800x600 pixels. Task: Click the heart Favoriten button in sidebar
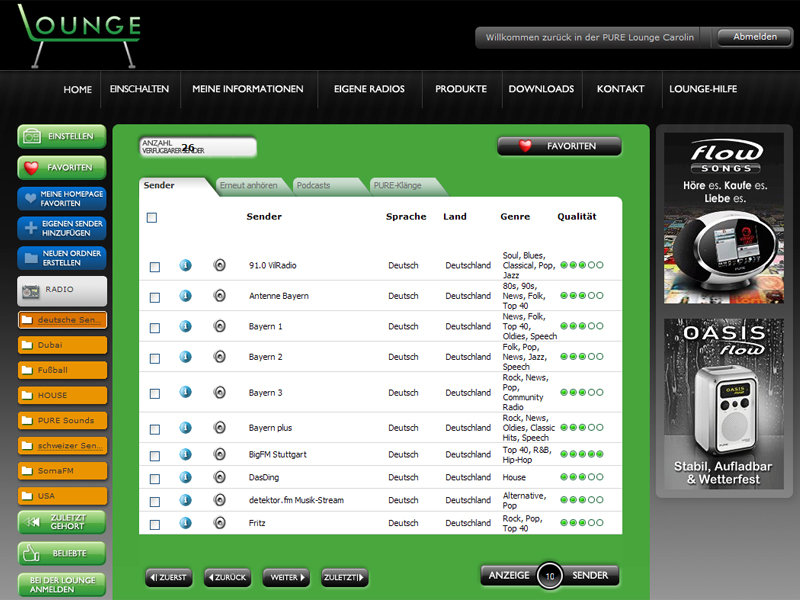coord(62,167)
